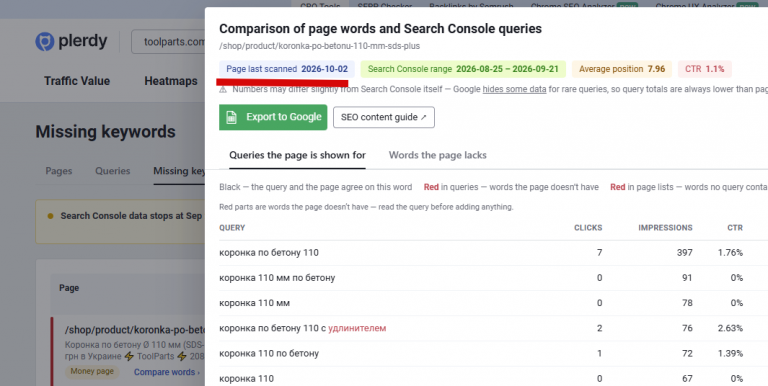768x386 pixels.
Task: Click the /shop/product/koronka-po-beto page row link
Action: (134, 330)
